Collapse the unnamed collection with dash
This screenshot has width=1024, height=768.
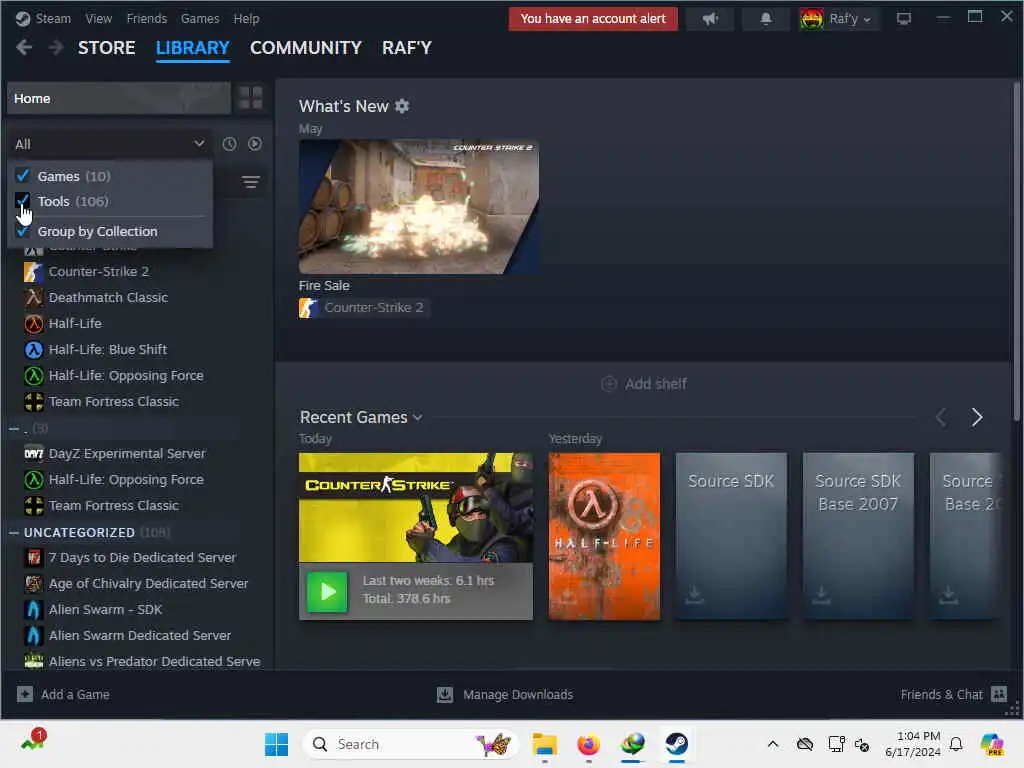click(x=14, y=428)
